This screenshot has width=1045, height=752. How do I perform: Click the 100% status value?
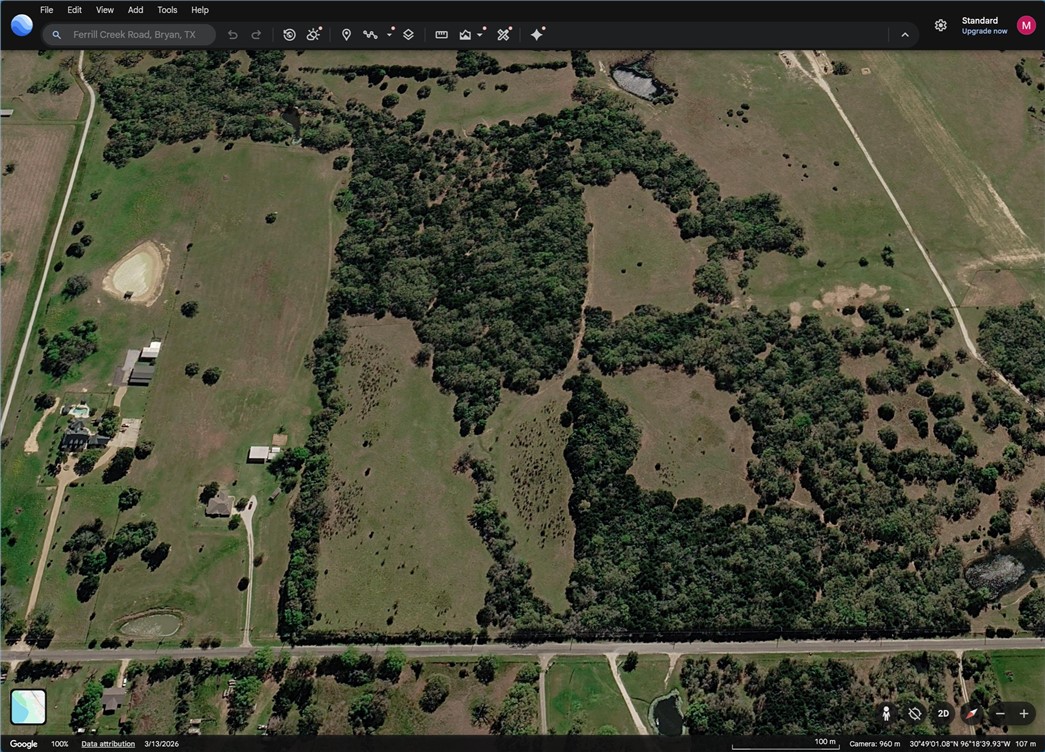click(x=60, y=744)
